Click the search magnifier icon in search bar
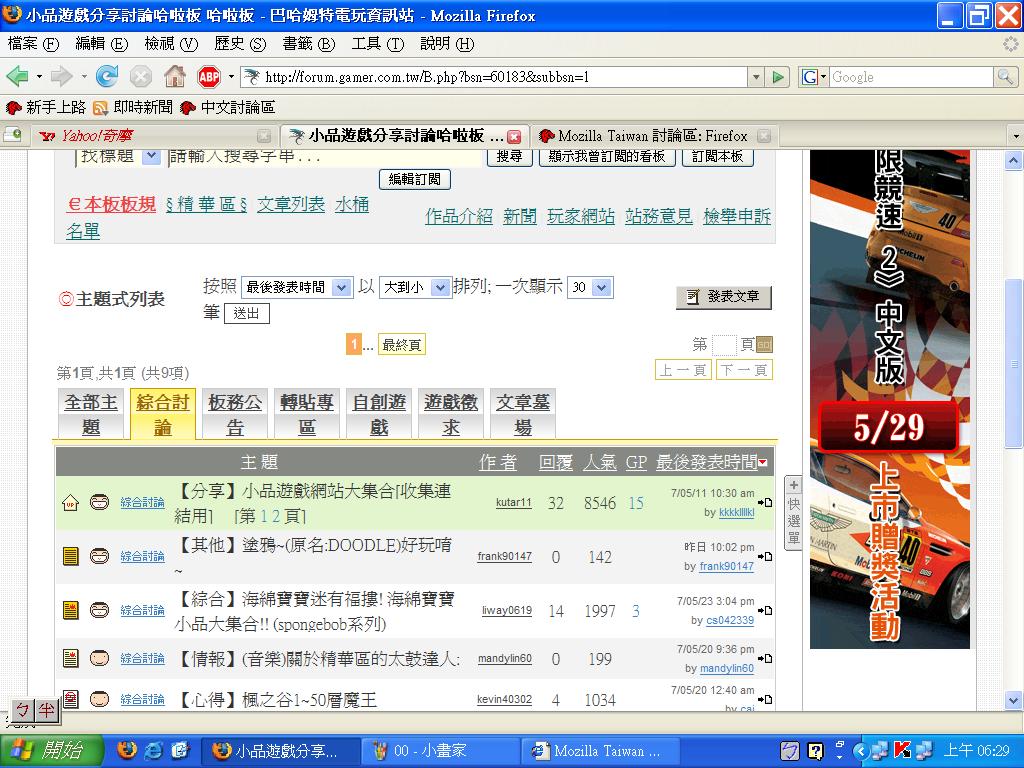Image resolution: width=1024 pixels, height=768 pixels. click(1004, 77)
